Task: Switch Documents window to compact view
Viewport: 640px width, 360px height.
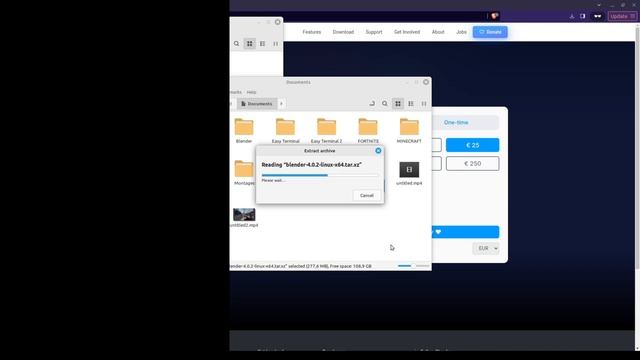Action: point(424,104)
